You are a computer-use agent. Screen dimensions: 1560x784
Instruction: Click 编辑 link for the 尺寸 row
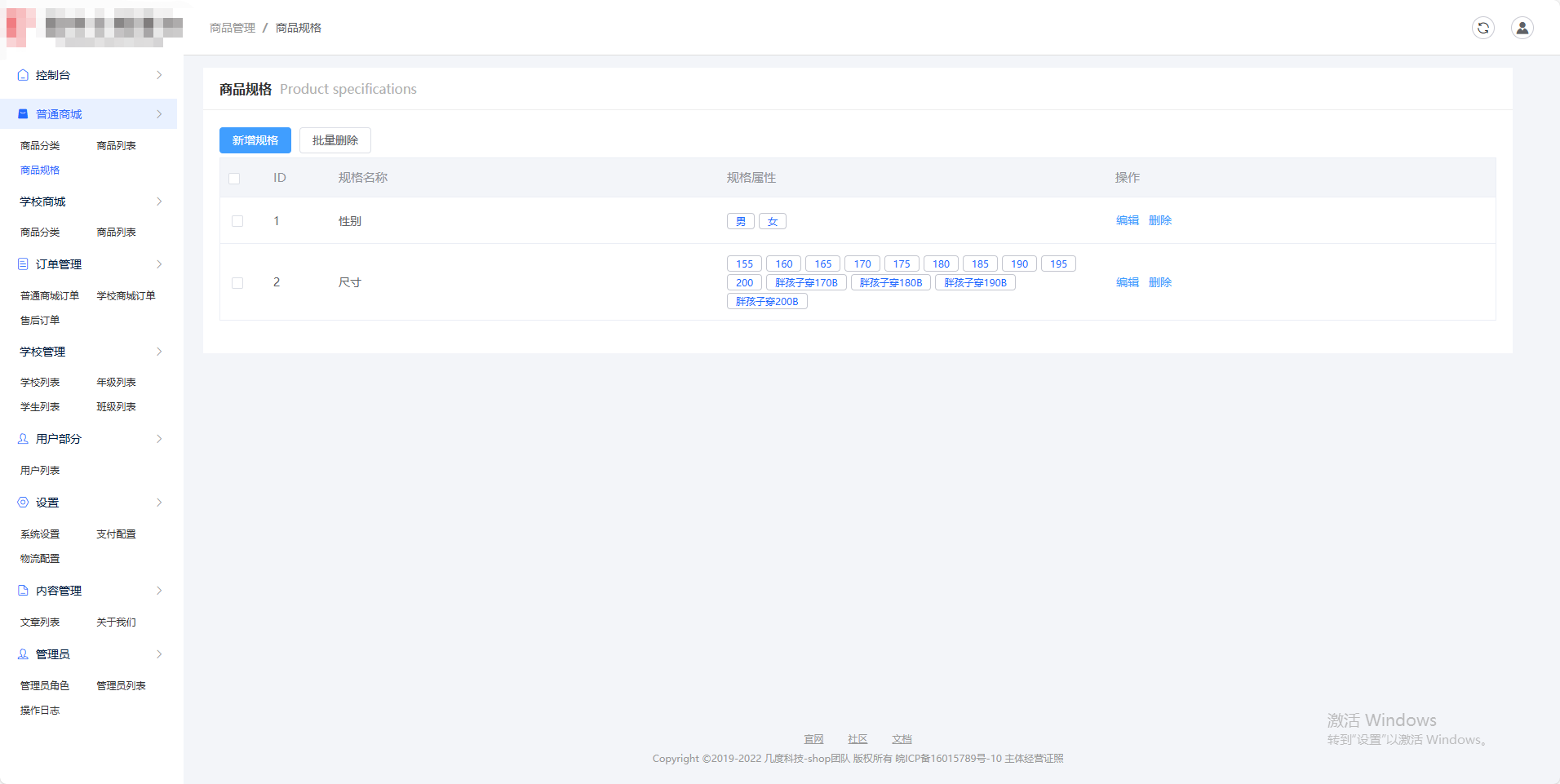point(1127,282)
